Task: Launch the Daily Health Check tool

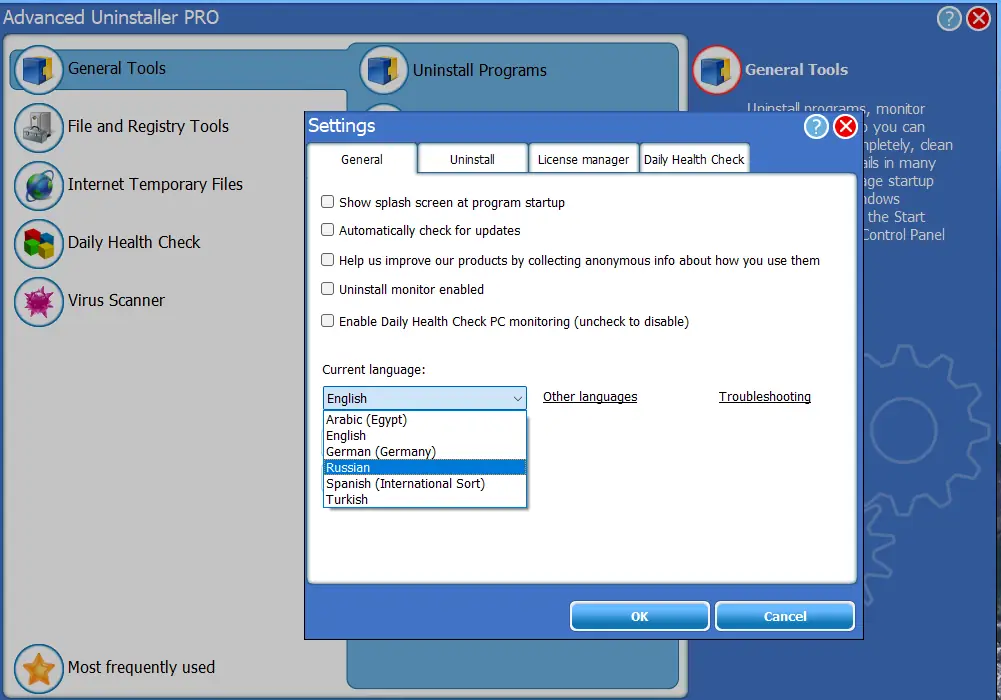Action: (x=38, y=243)
